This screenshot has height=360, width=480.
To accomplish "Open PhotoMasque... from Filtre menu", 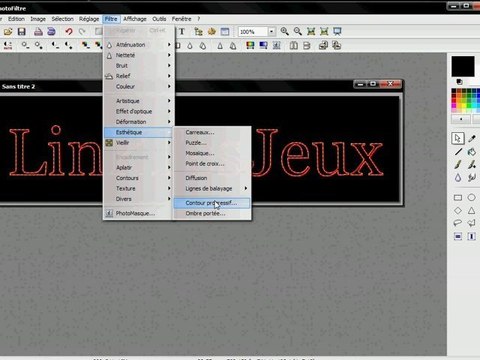I will pos(139,213).
